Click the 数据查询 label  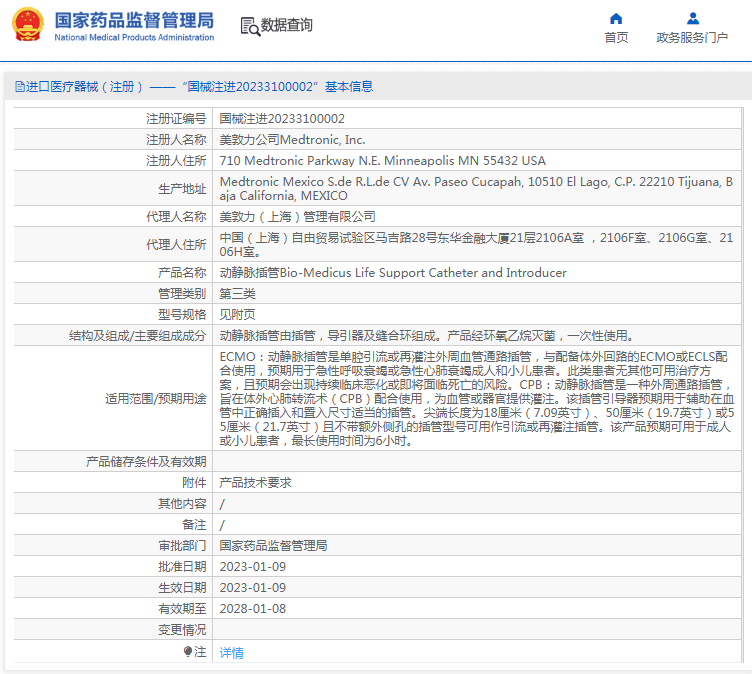pos(287,25)
